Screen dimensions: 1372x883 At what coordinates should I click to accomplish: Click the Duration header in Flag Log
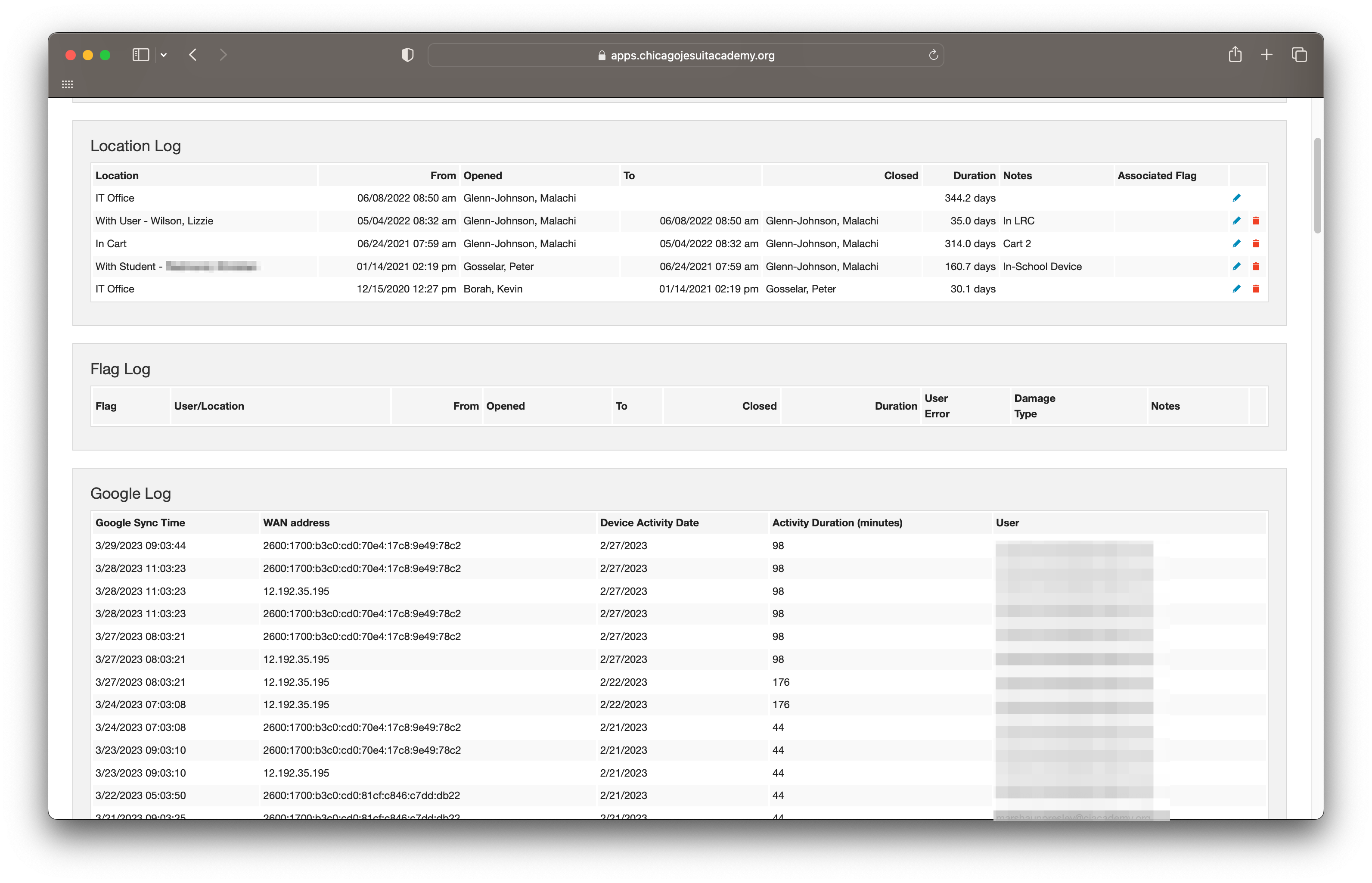895,406
